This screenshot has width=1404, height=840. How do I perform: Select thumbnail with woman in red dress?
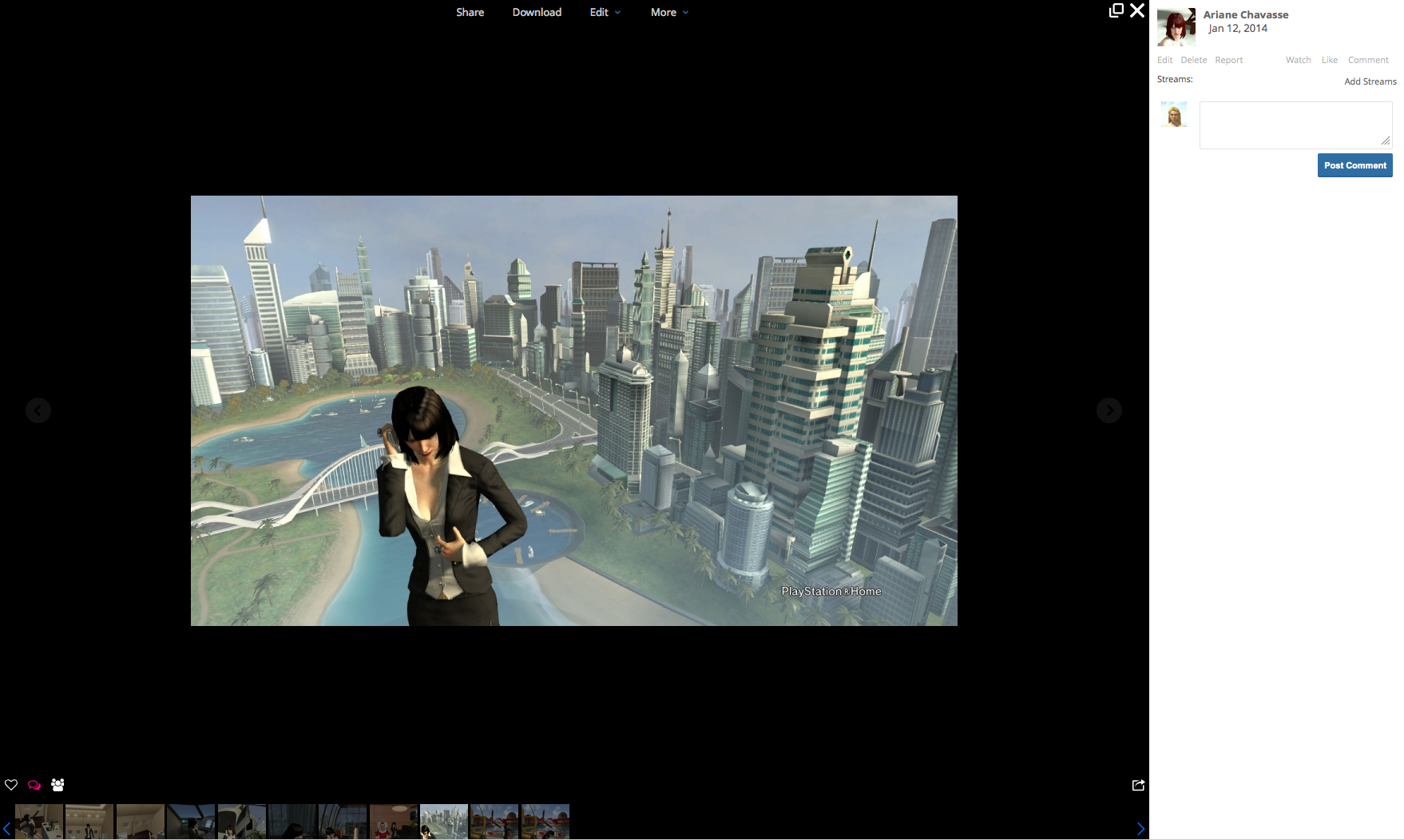point(394,821)
